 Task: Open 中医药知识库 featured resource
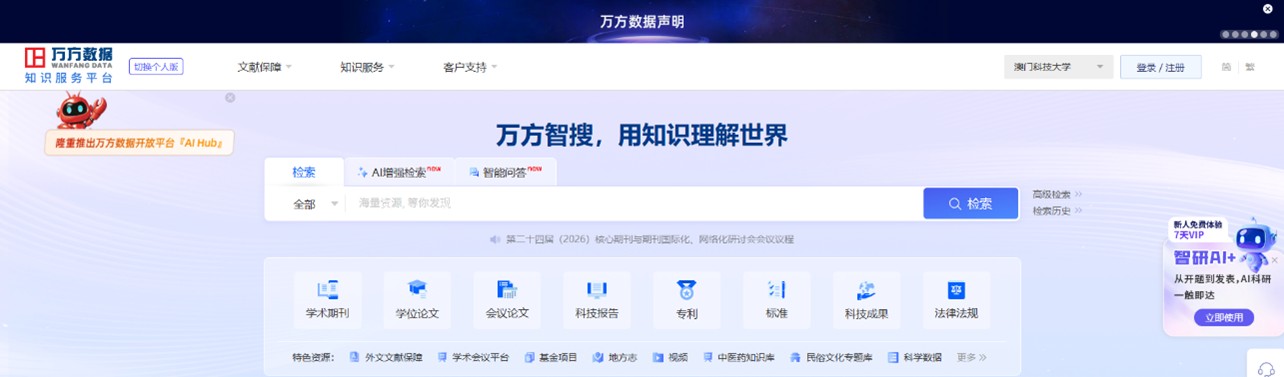pyautogui.click(x=739, y=357)
